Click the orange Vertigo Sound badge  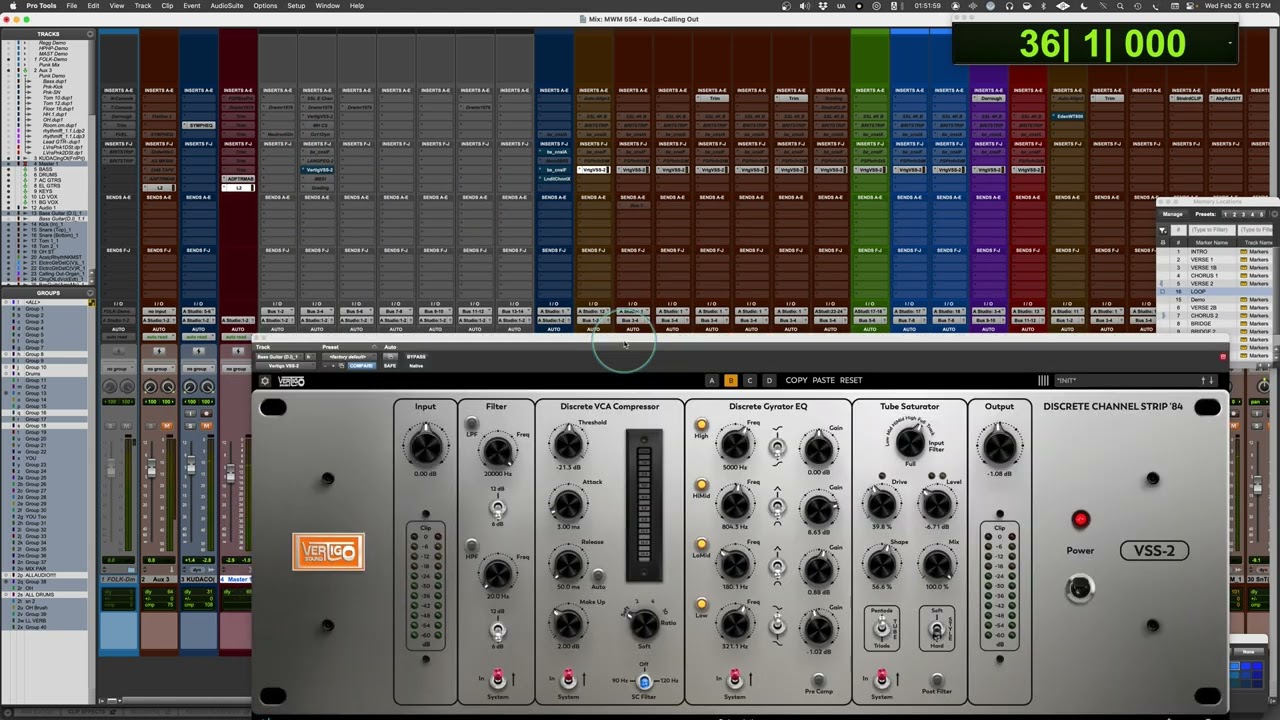[328, 552]
